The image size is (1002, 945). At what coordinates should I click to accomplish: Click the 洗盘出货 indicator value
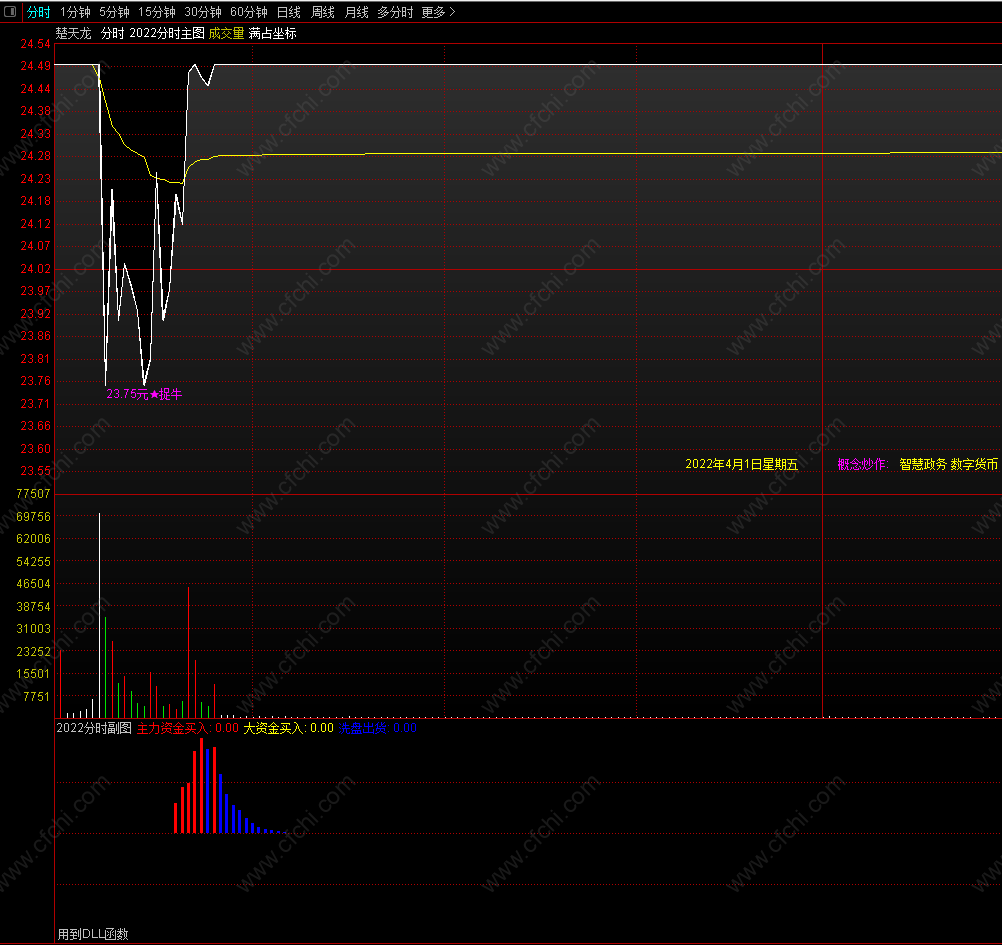click(378, 728)
